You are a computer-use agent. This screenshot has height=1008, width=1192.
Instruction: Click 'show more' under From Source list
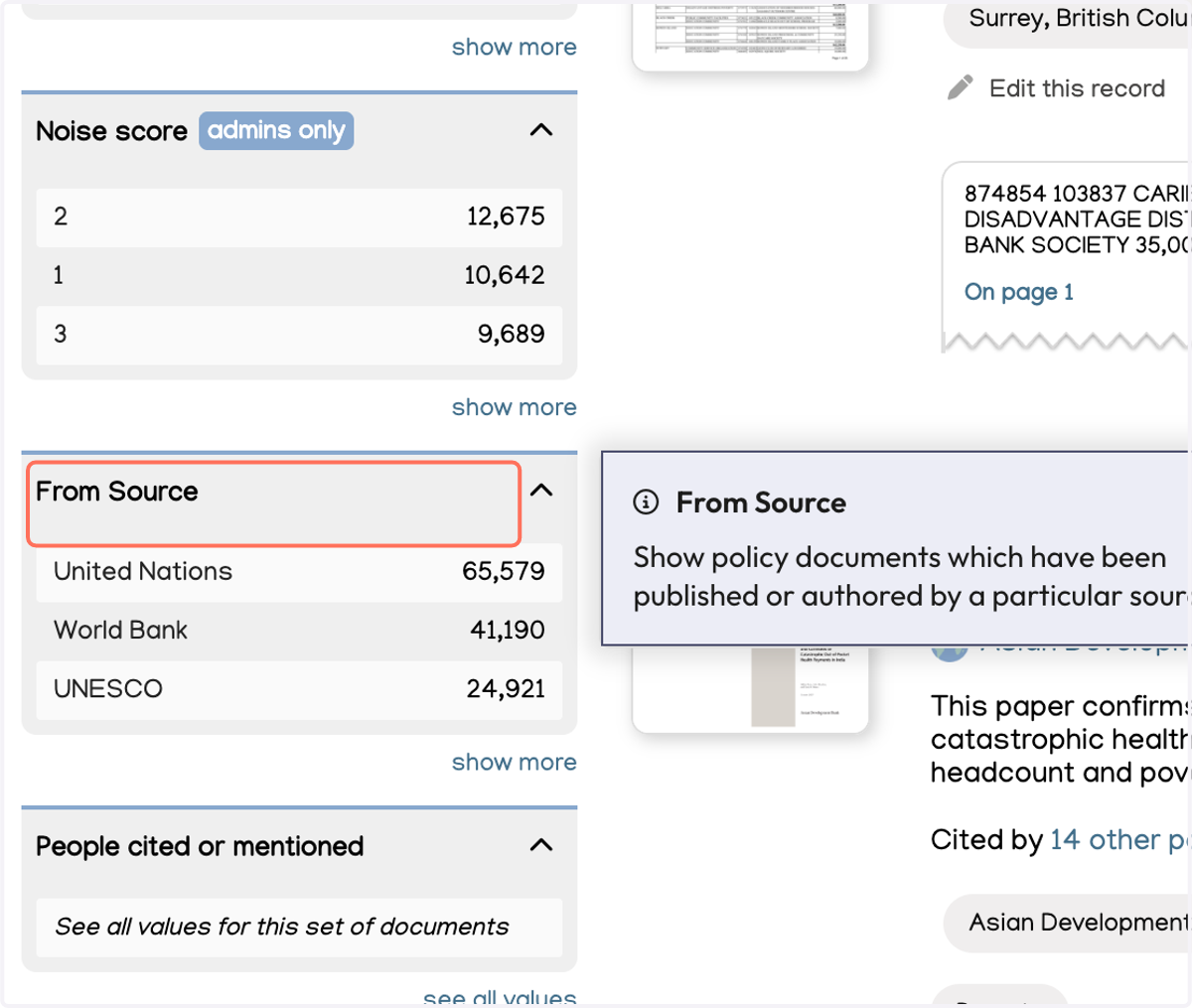tap(514, 762)
